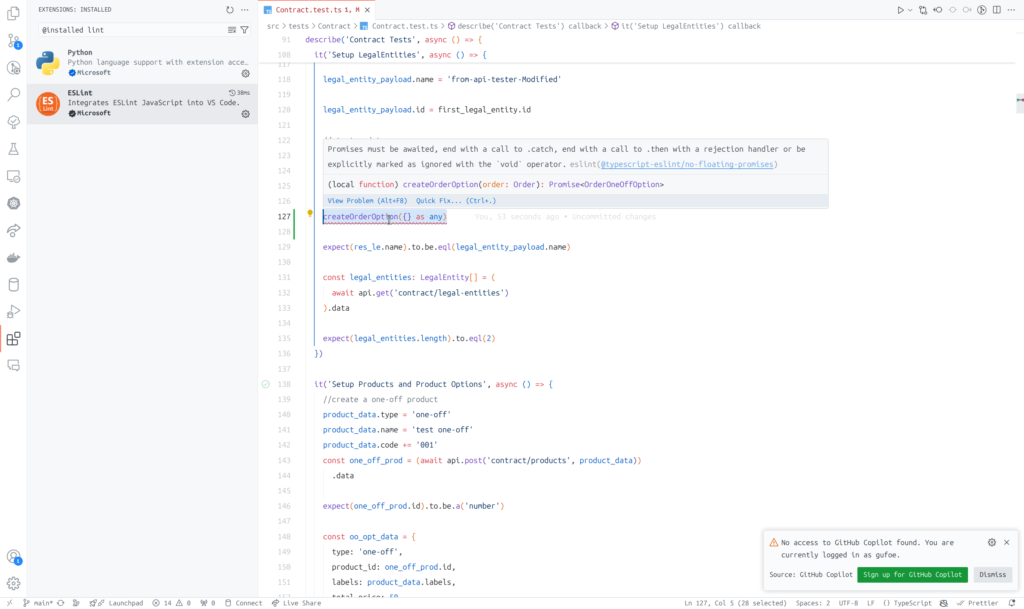Open the Testing flask view
Screen dimensions: 1024x609
point(14,149)
